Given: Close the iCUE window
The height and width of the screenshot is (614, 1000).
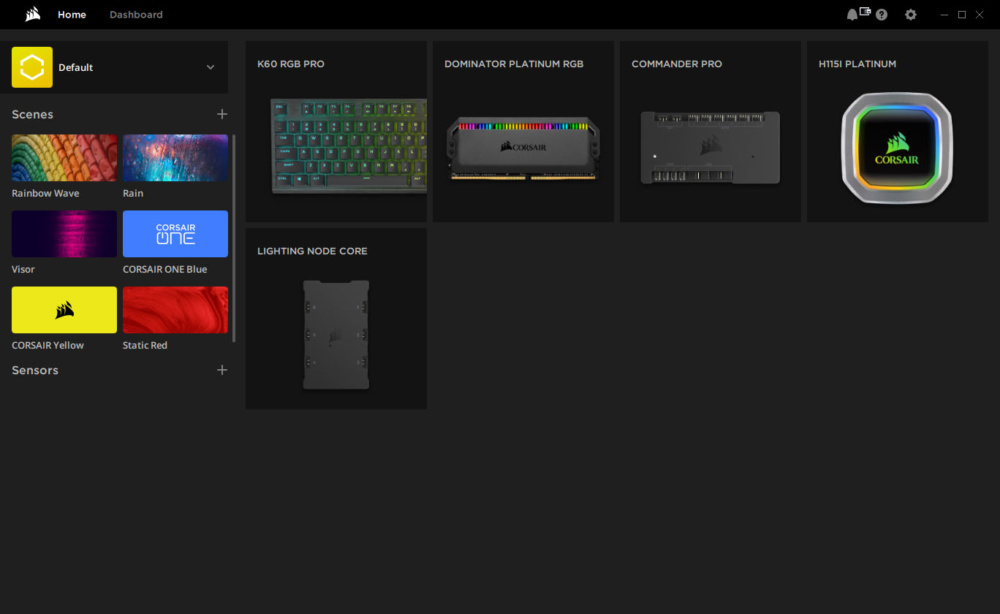Looking at the screenshot, I should (980, 15).
